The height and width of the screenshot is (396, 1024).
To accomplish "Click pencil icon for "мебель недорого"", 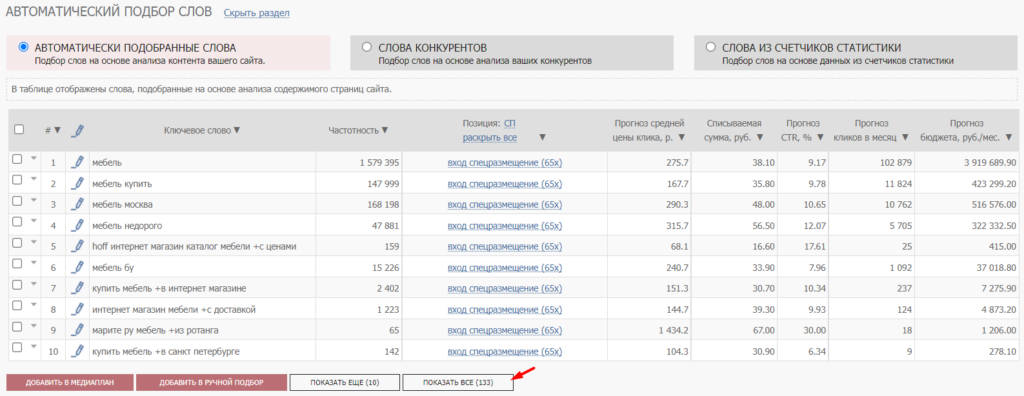I will coord(78,225).
